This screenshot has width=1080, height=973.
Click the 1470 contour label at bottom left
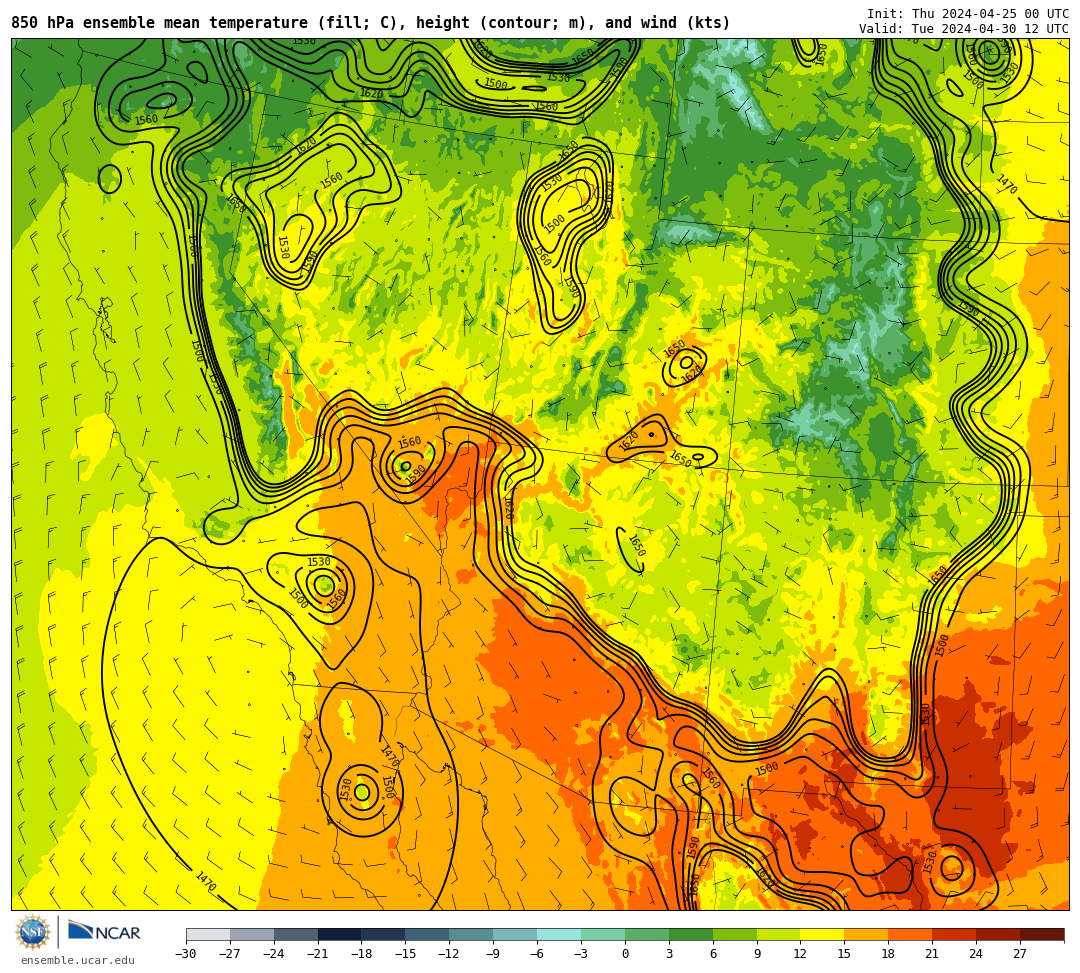206,881
